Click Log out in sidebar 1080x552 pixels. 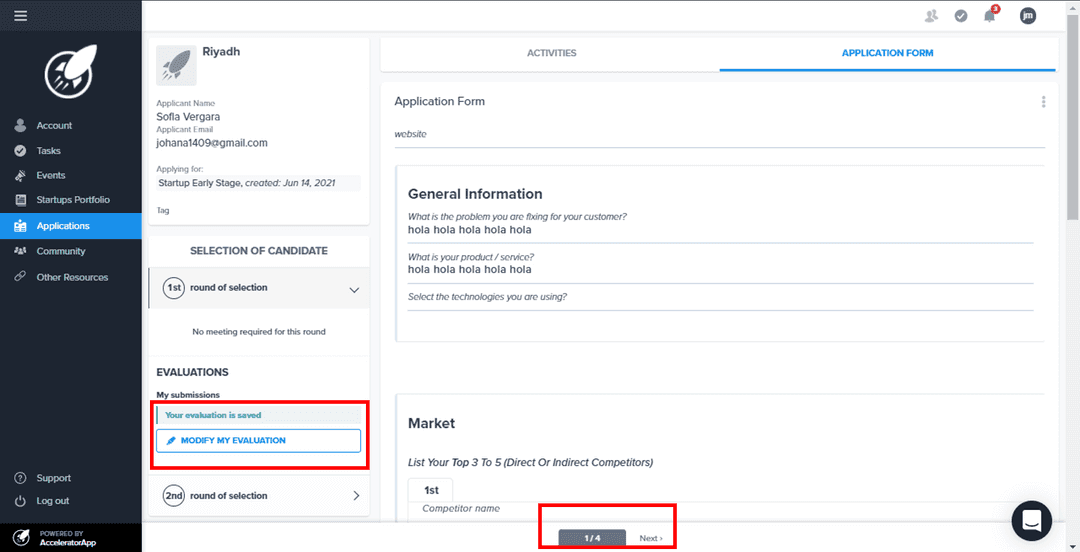coord(52,501)
